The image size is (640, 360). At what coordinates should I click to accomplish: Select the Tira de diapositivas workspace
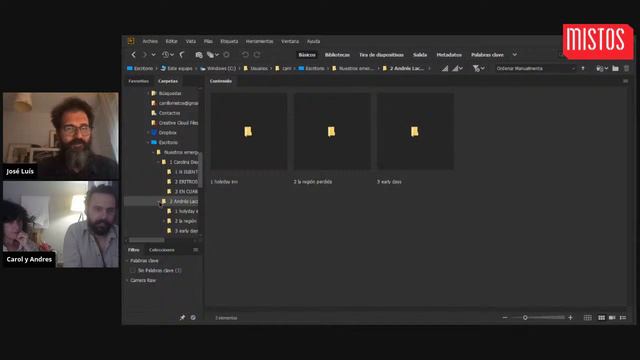381,55
